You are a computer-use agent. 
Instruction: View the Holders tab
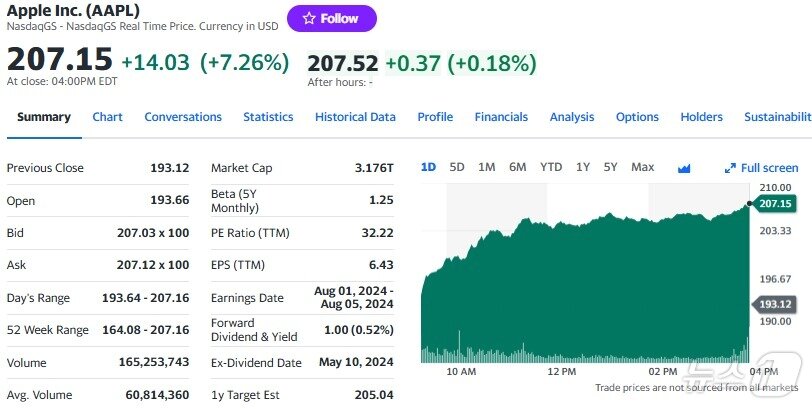(701, 117)
